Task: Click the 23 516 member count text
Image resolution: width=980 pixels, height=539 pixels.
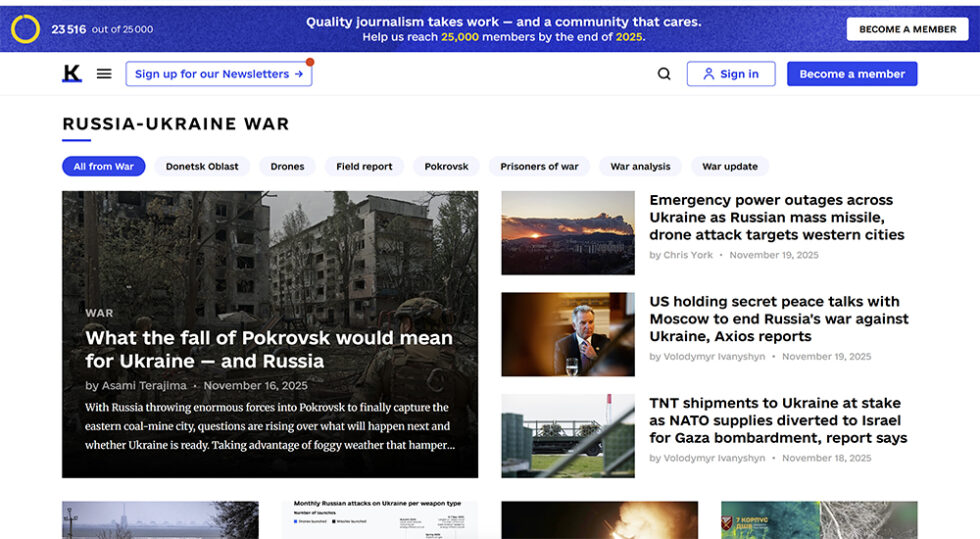Action: [x=69, y=29]
